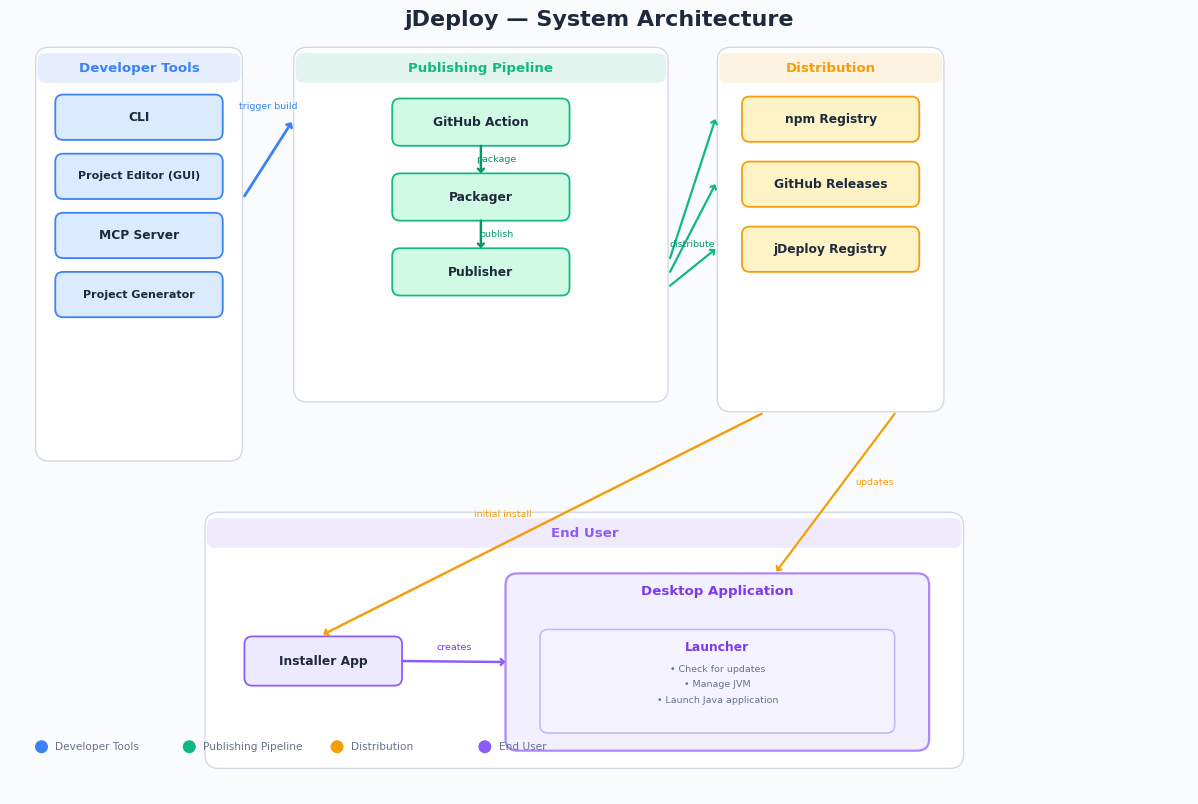Click the 'Launch Java application' bullet
This screenshot has height=804, width=1198.
pos(717,699)
